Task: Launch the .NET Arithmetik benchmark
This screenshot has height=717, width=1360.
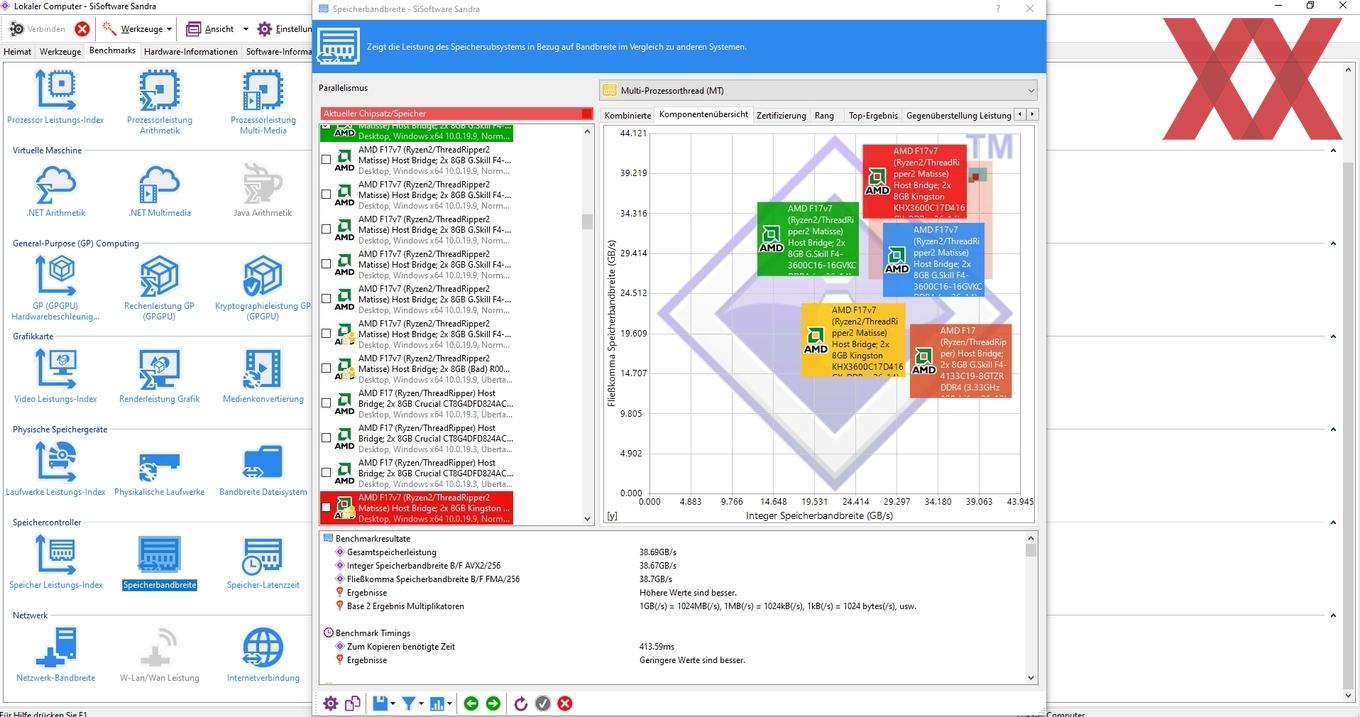Action: tap(55, 190)
